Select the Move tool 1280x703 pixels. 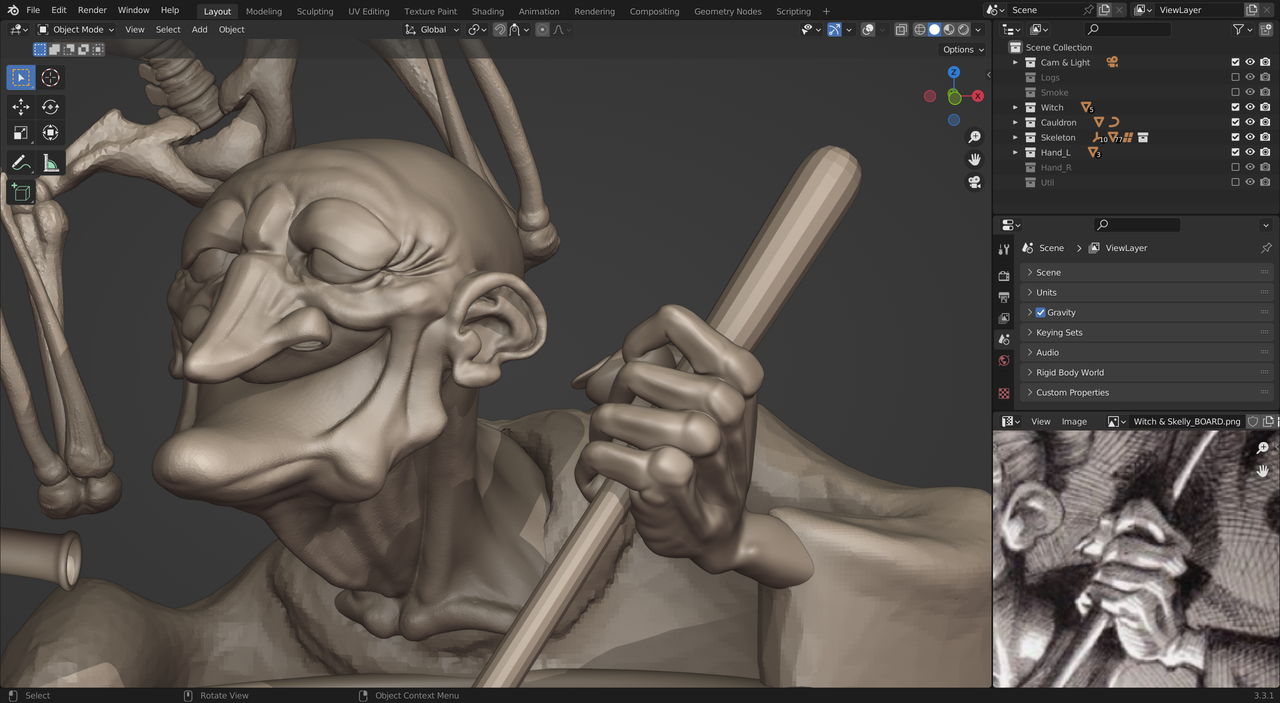(x=21, y=107)
